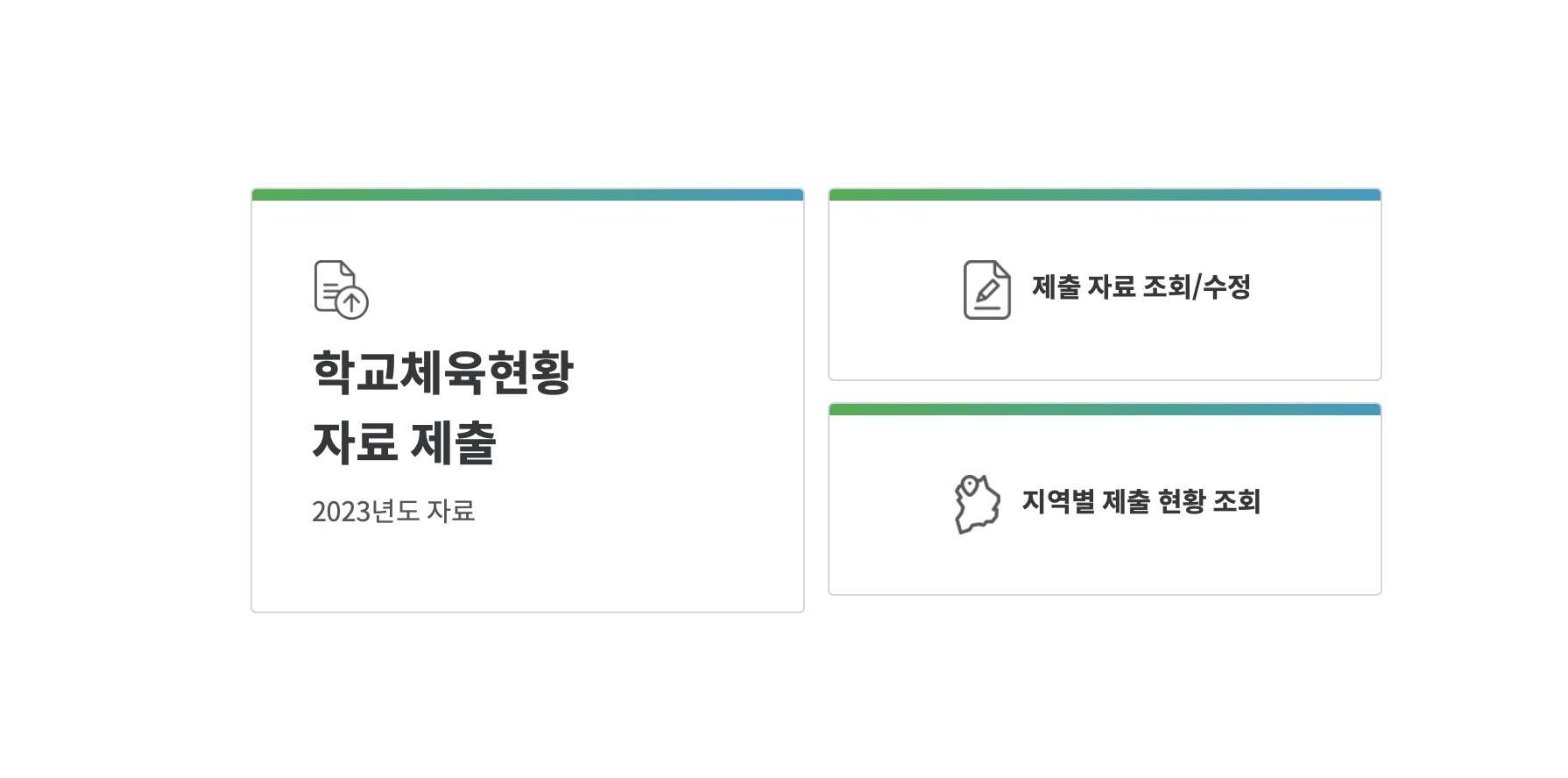
Task: Select the pencil-on-document edit icon
Action: (985, 294)
